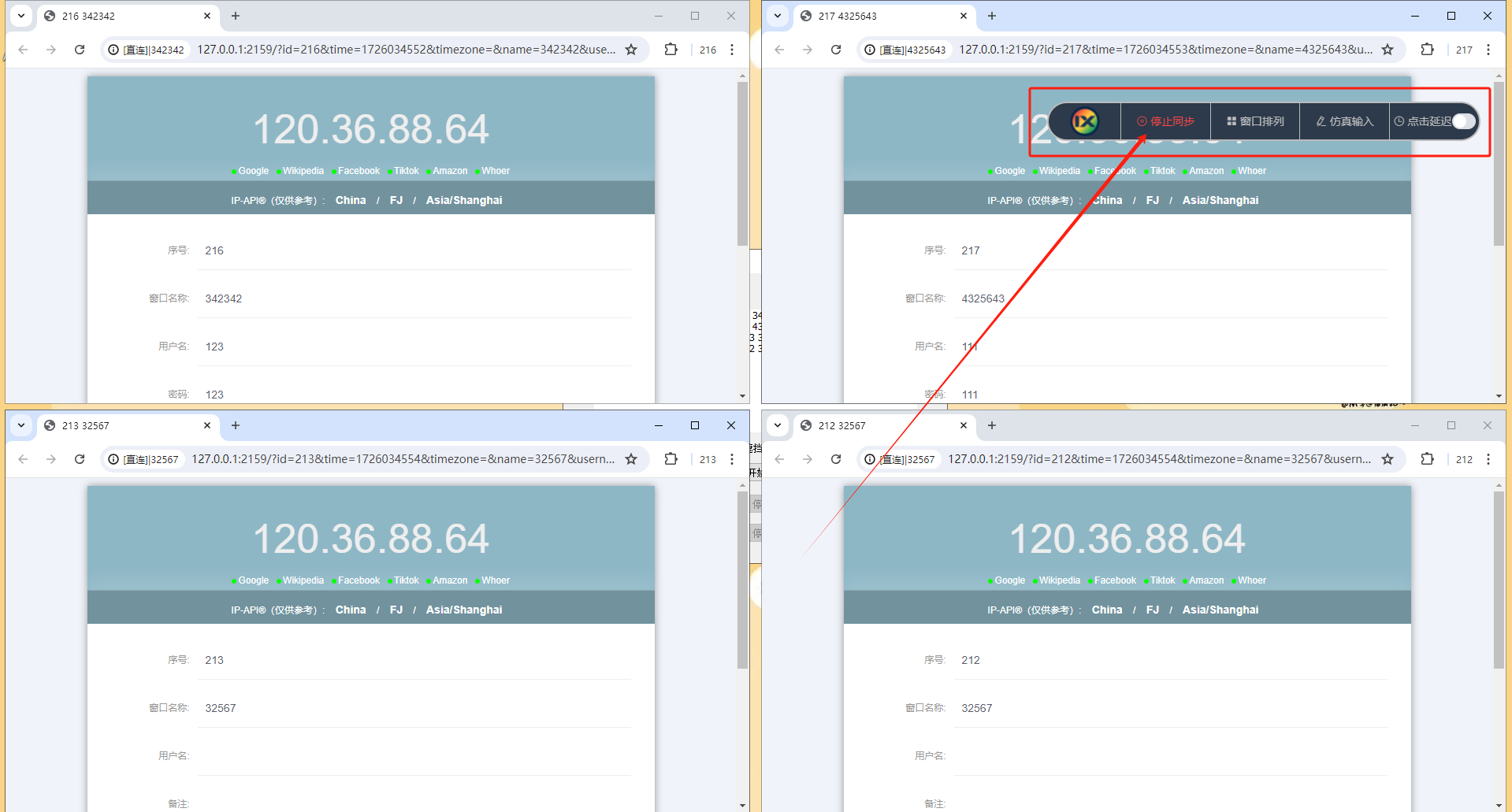Open profile 216 badge in toolbar
This screenshot has width=1512, height=812.
point(708,50)
